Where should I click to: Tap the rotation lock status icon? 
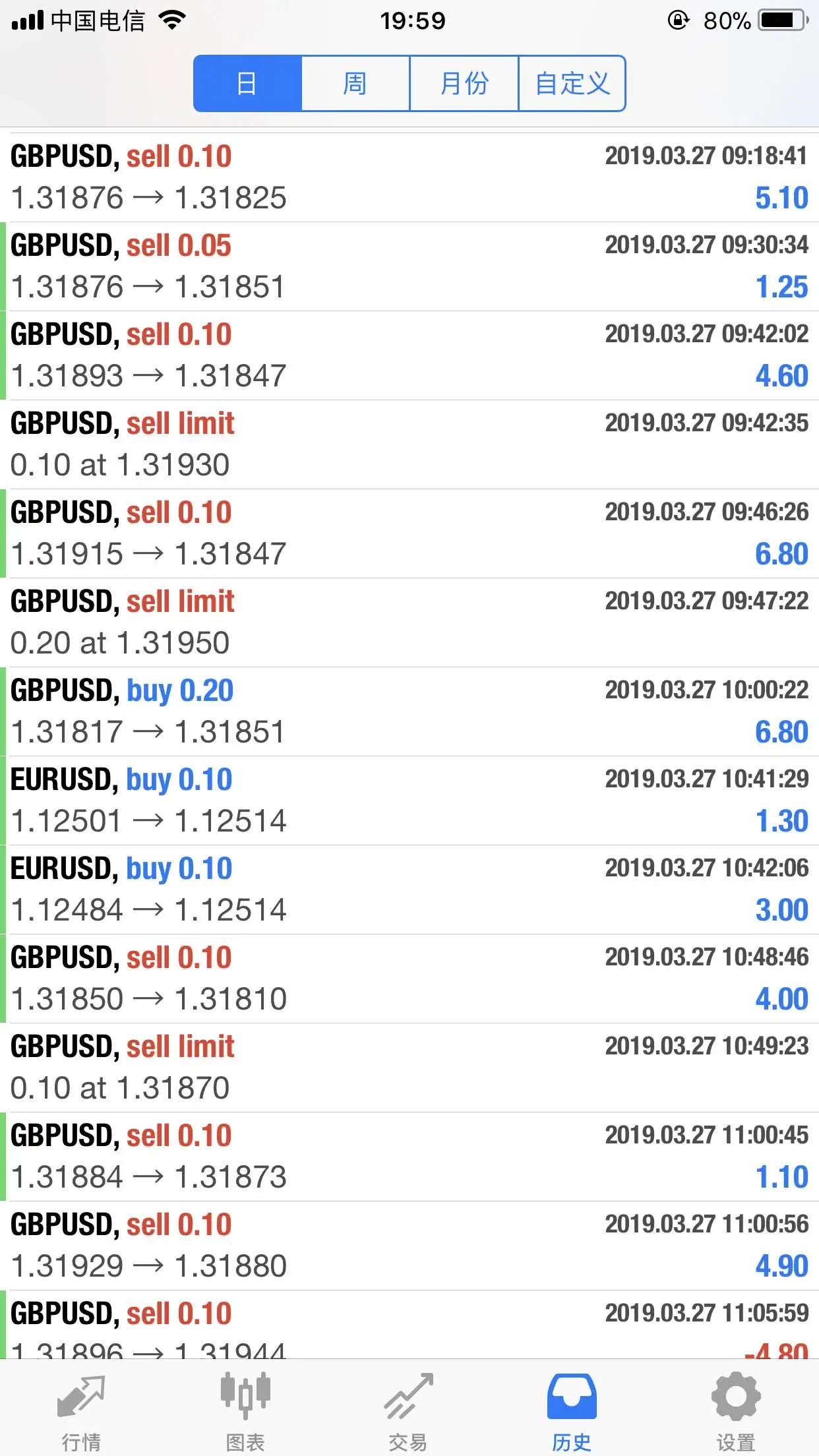[x=678, y=20]
